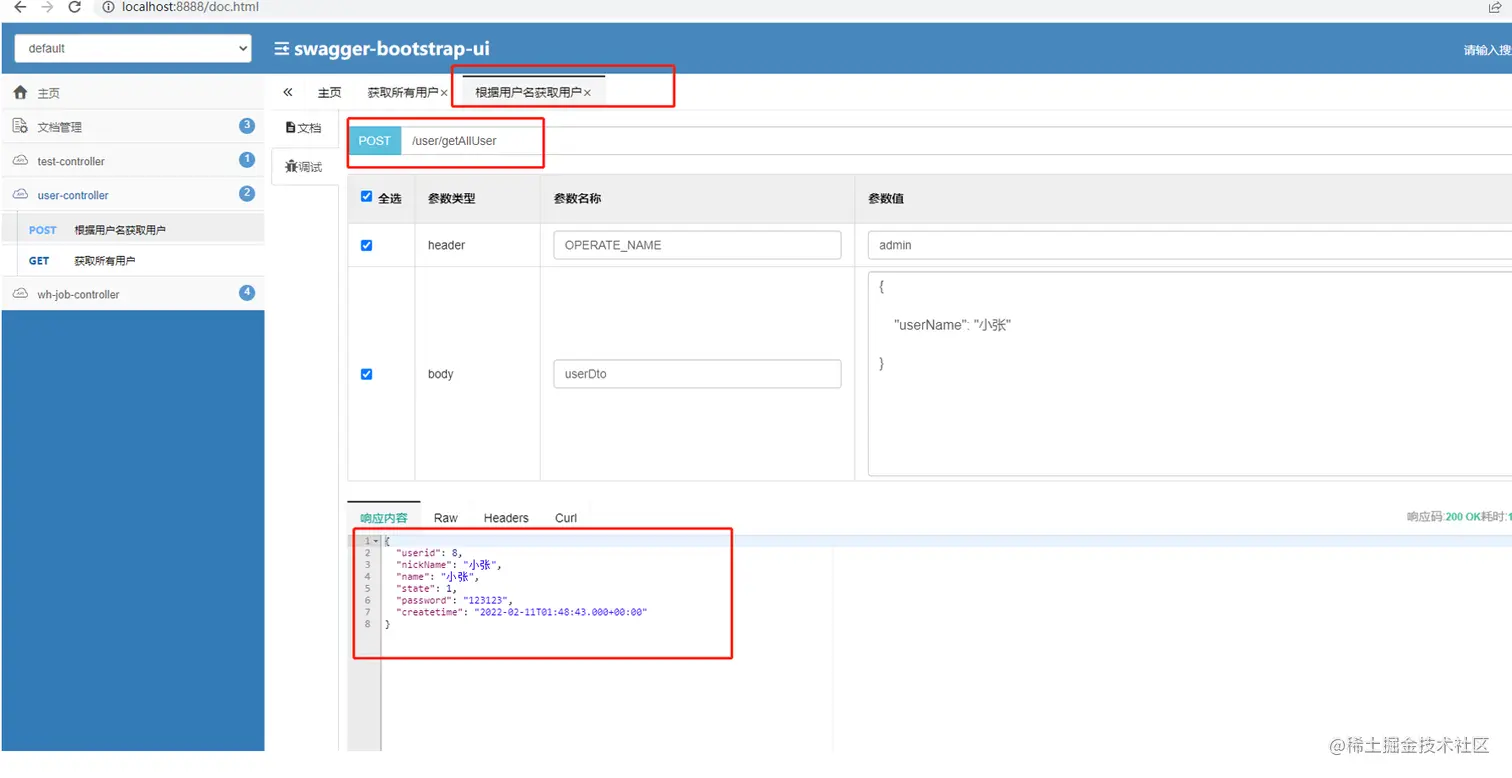Screen dimensions: 1512x778
Task: Fold the JSON response at line 1
Action: pyautogui.click(x=376, y=541)
